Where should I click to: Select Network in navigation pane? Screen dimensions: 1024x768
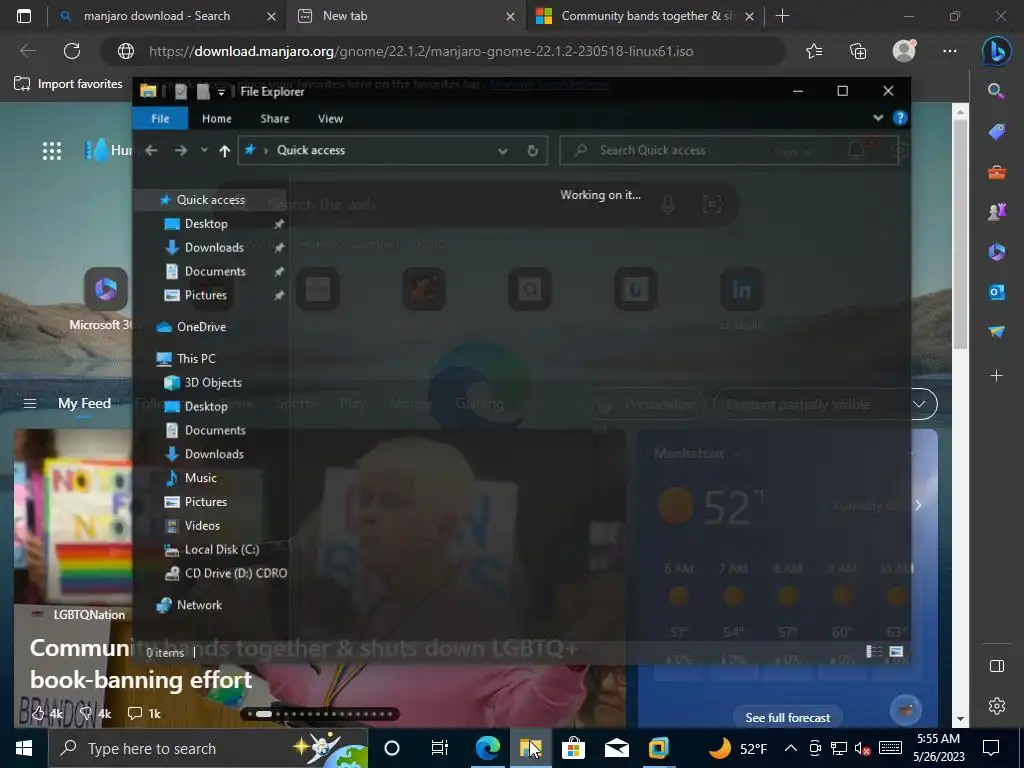pyautogui.click(x=199, y=605)
